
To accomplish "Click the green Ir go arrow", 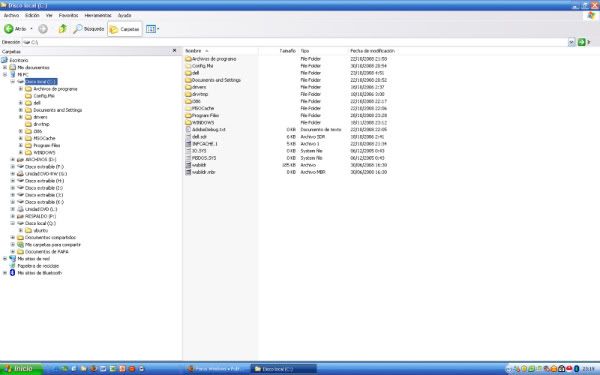I will [x=582, y=42].
